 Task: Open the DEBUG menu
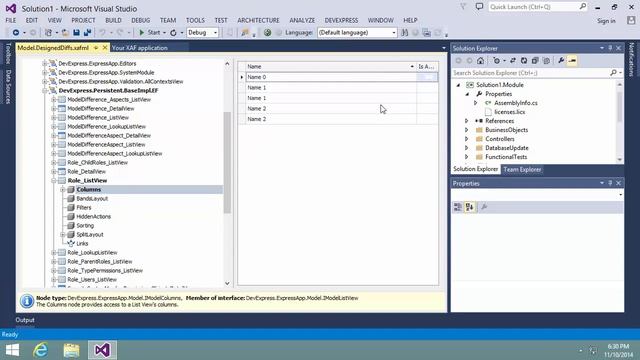click(140, 20)
